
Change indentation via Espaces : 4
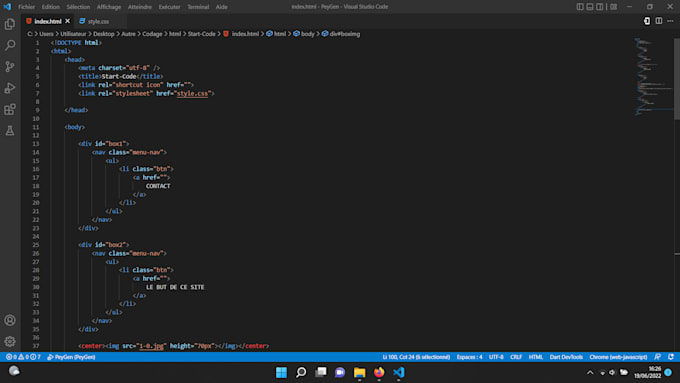(469, 357)
